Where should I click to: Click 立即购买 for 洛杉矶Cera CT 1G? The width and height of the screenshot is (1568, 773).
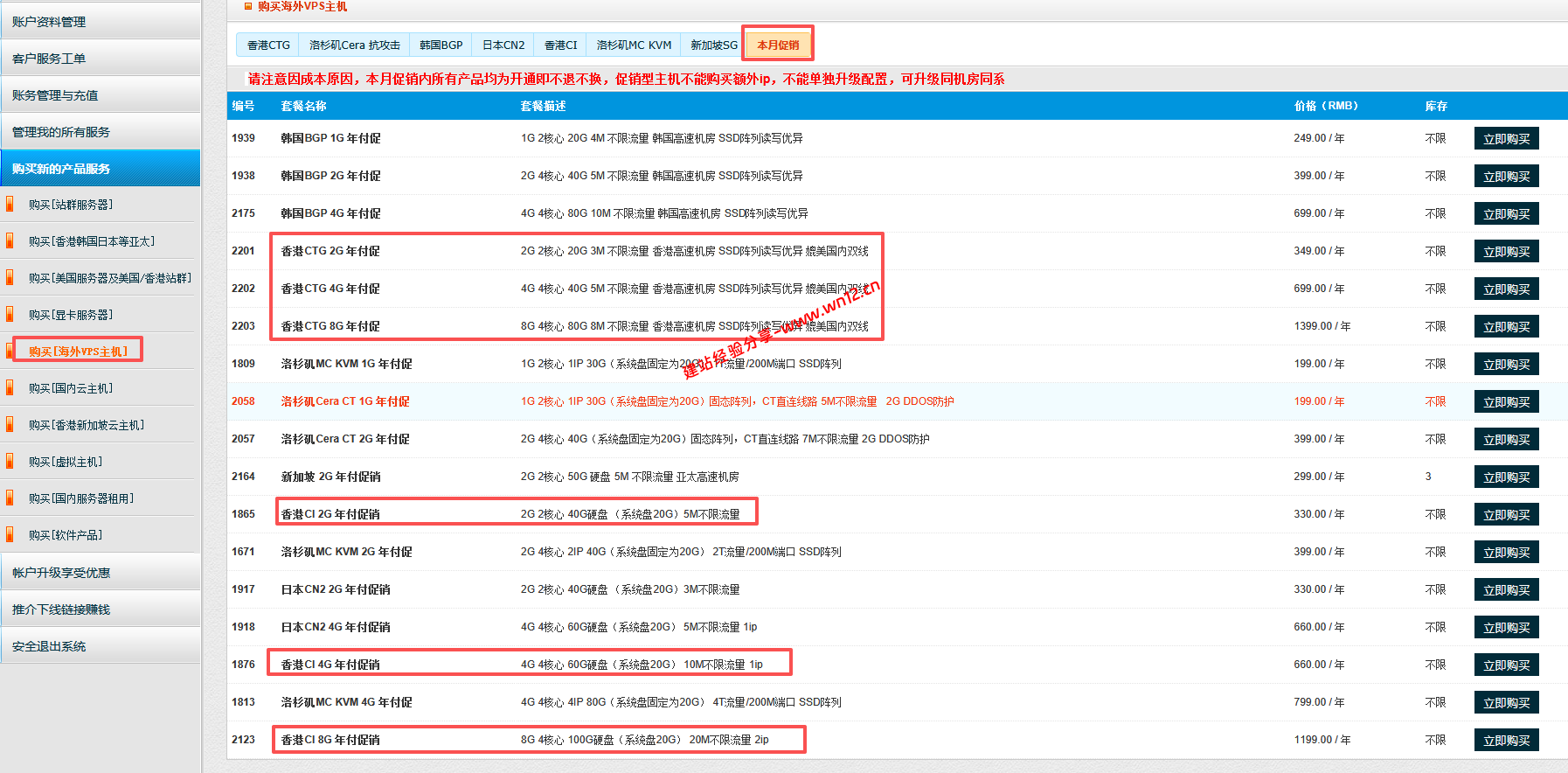1506,402
